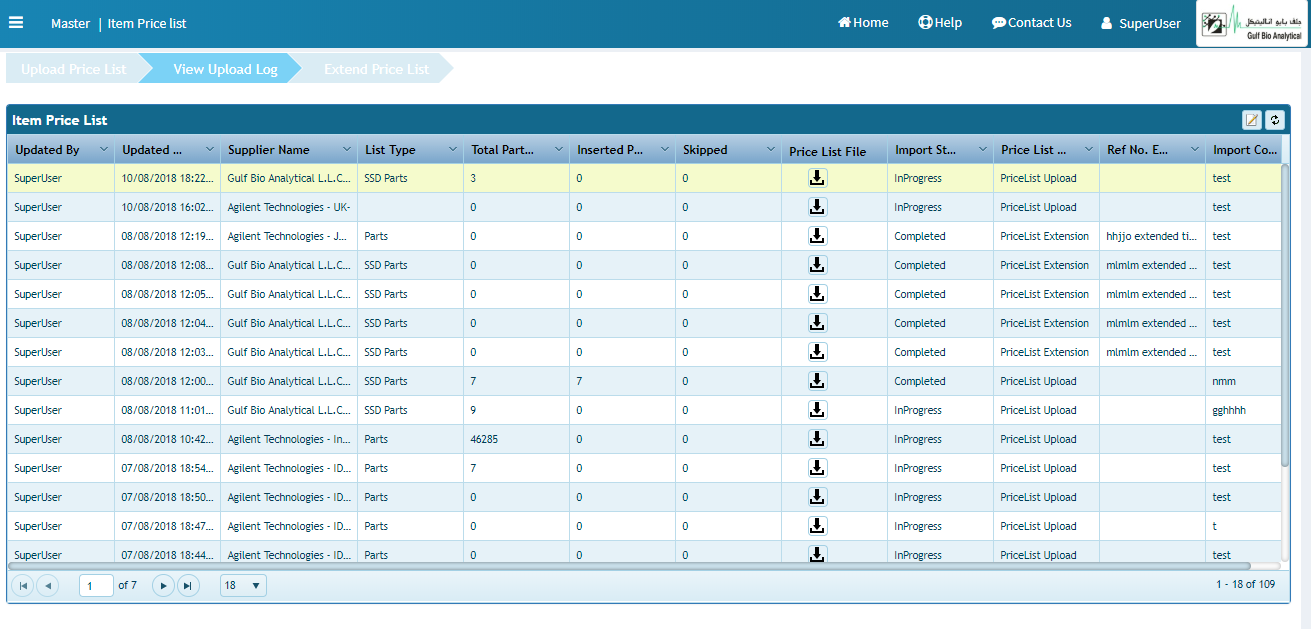Image resolution: width=1311 pixels, height=629 pixels.
Task: Click the Gulf Bio Analytical logo
Action: [x=1252, y=24]
